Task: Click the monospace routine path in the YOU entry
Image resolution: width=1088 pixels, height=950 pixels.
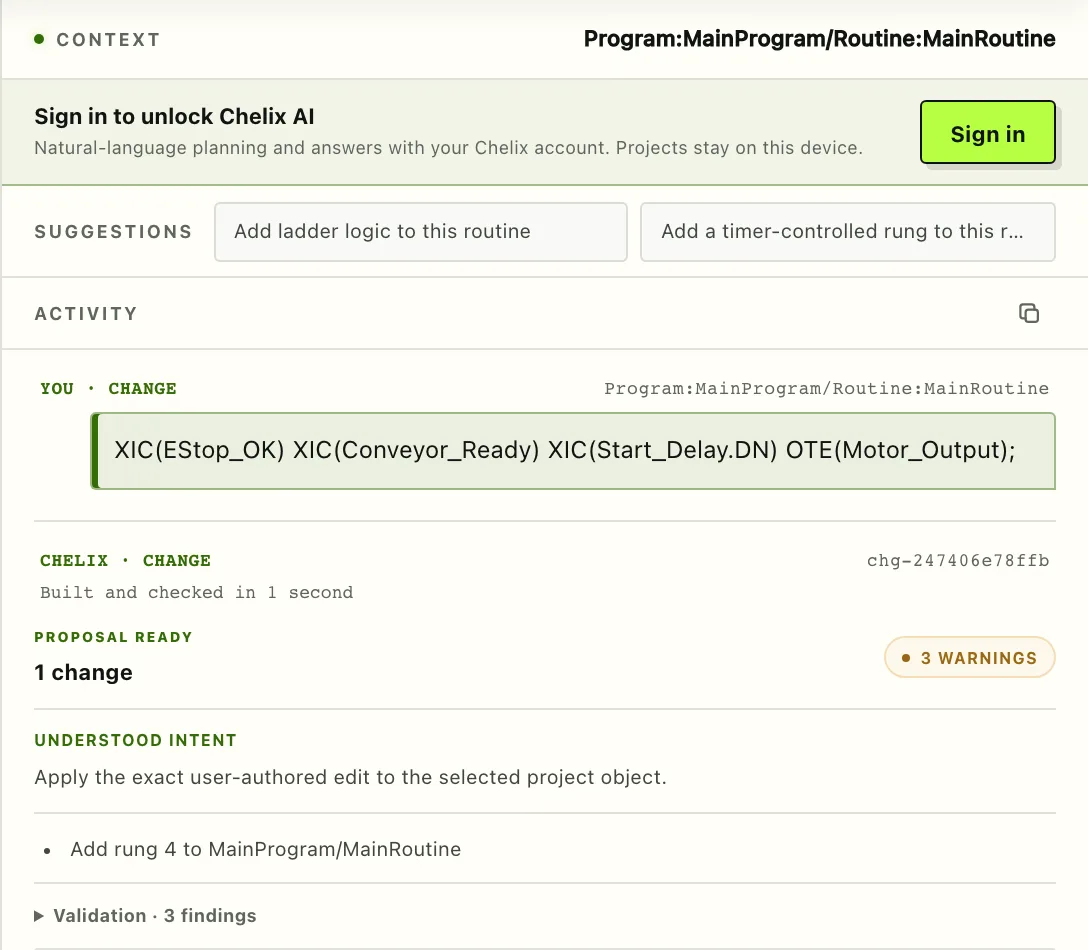Action: 826,388
